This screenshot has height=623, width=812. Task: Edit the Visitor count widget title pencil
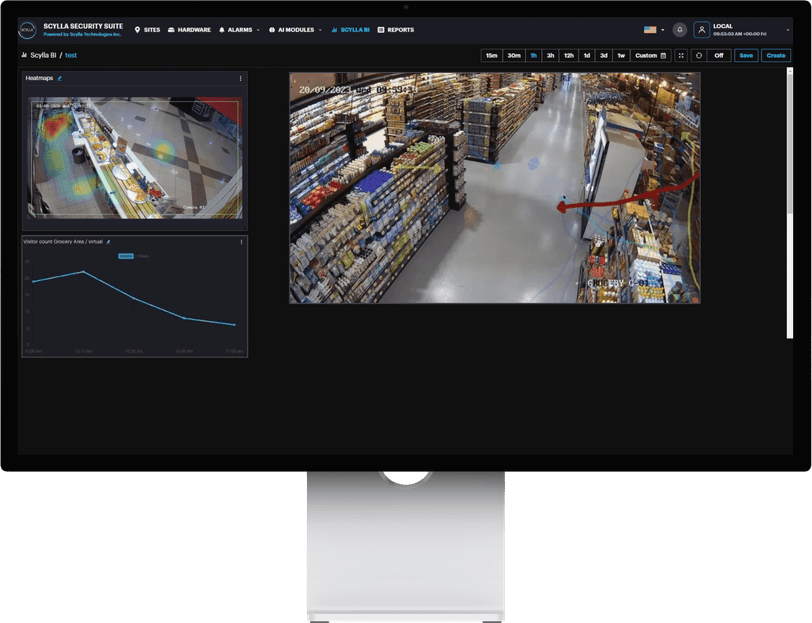point(108,242)
